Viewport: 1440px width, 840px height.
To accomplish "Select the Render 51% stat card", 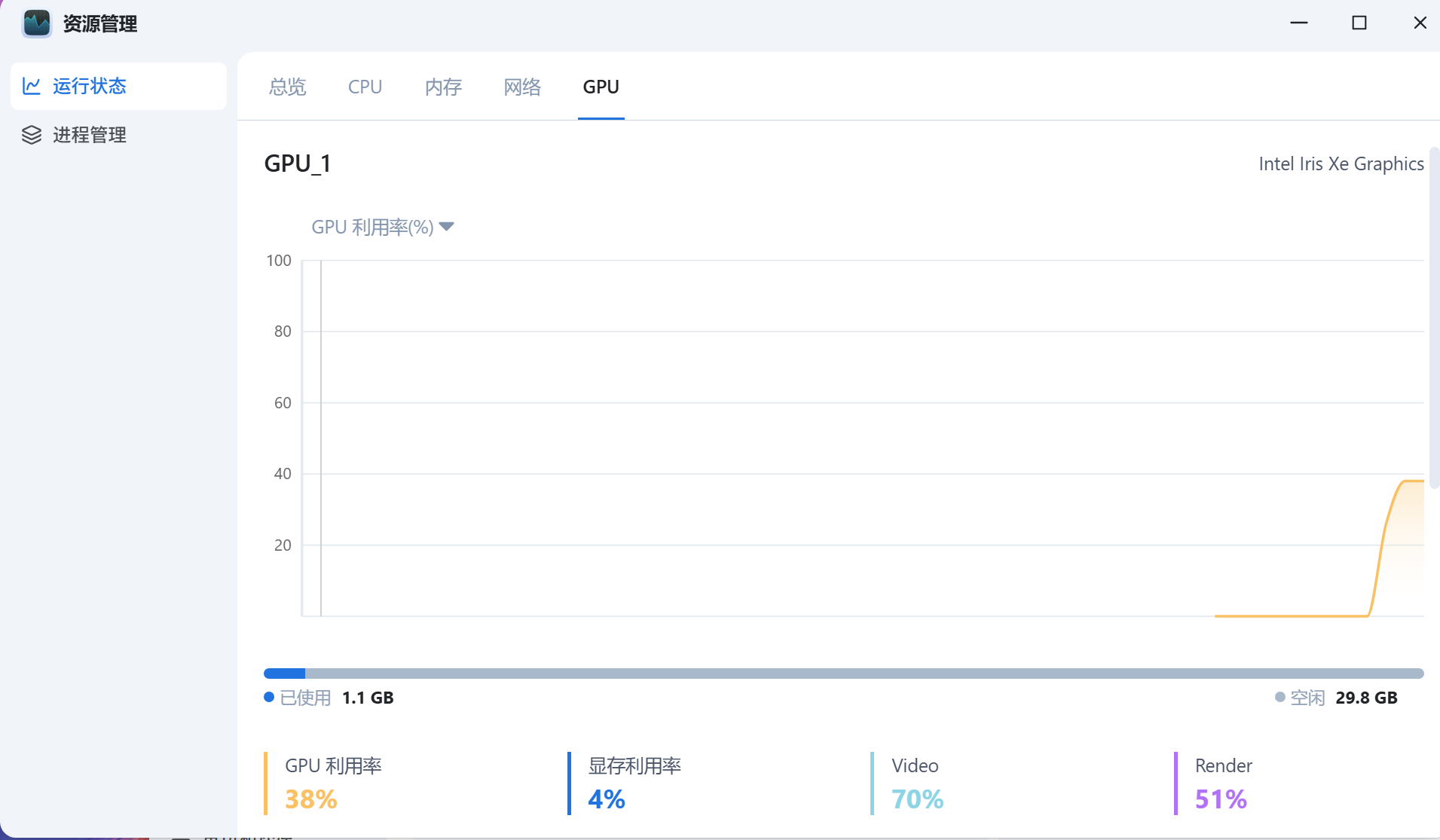I will pos(1223,783).
